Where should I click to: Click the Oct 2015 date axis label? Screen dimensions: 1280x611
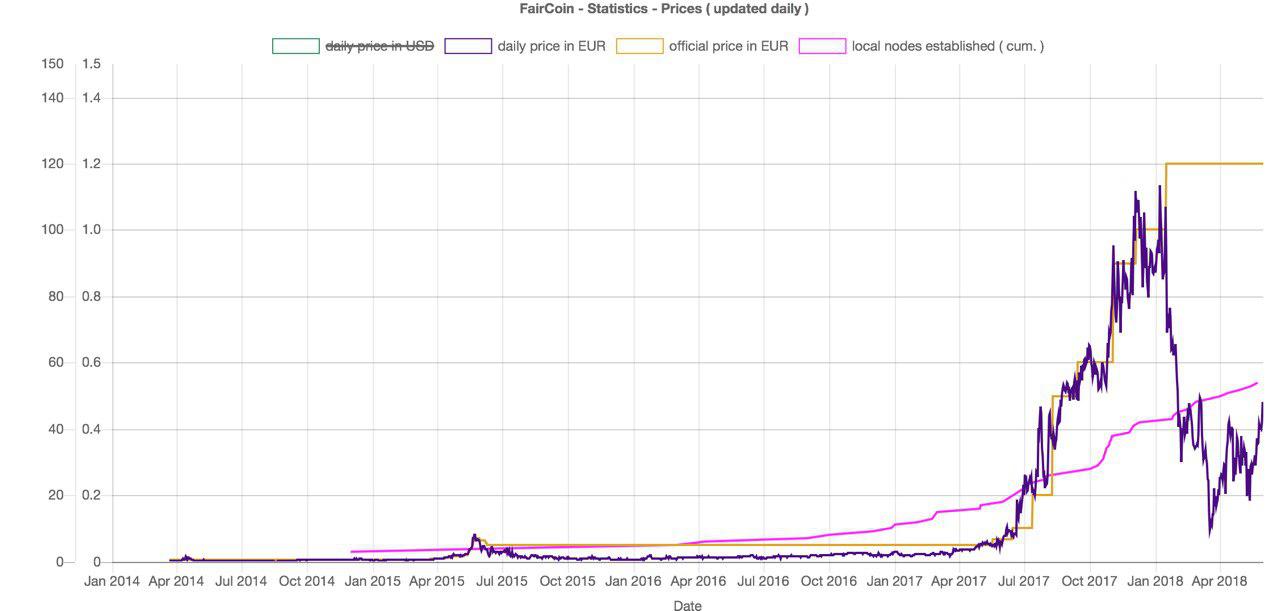tap(567, 581)
